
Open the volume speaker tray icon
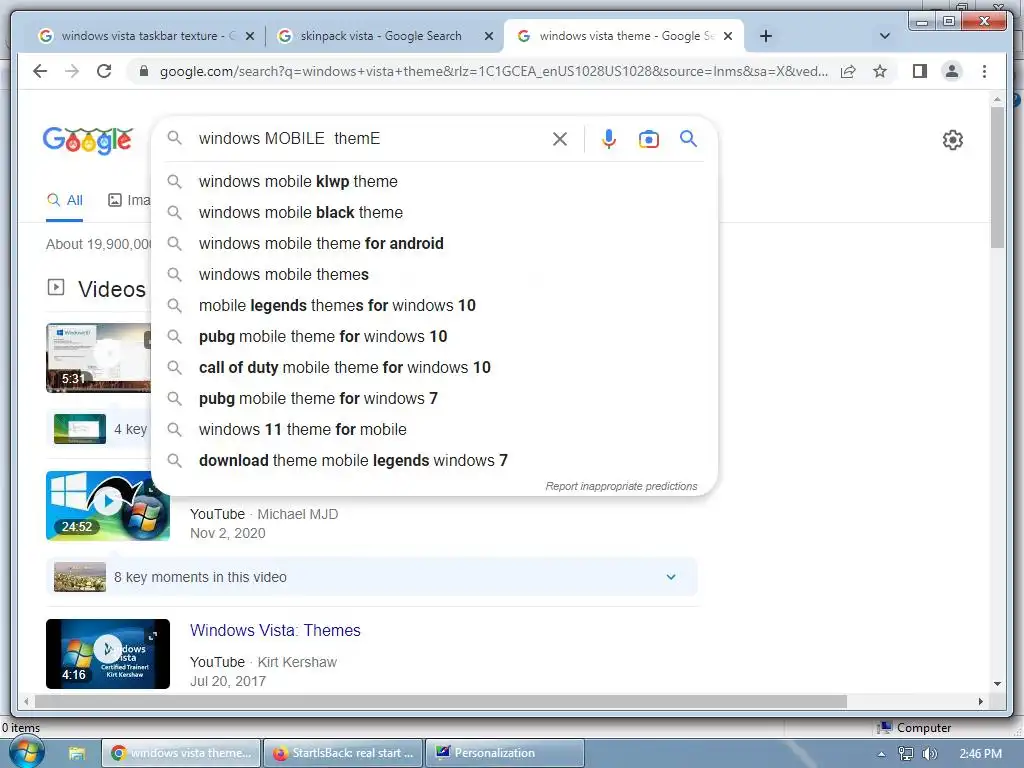[x=930, y=754]
